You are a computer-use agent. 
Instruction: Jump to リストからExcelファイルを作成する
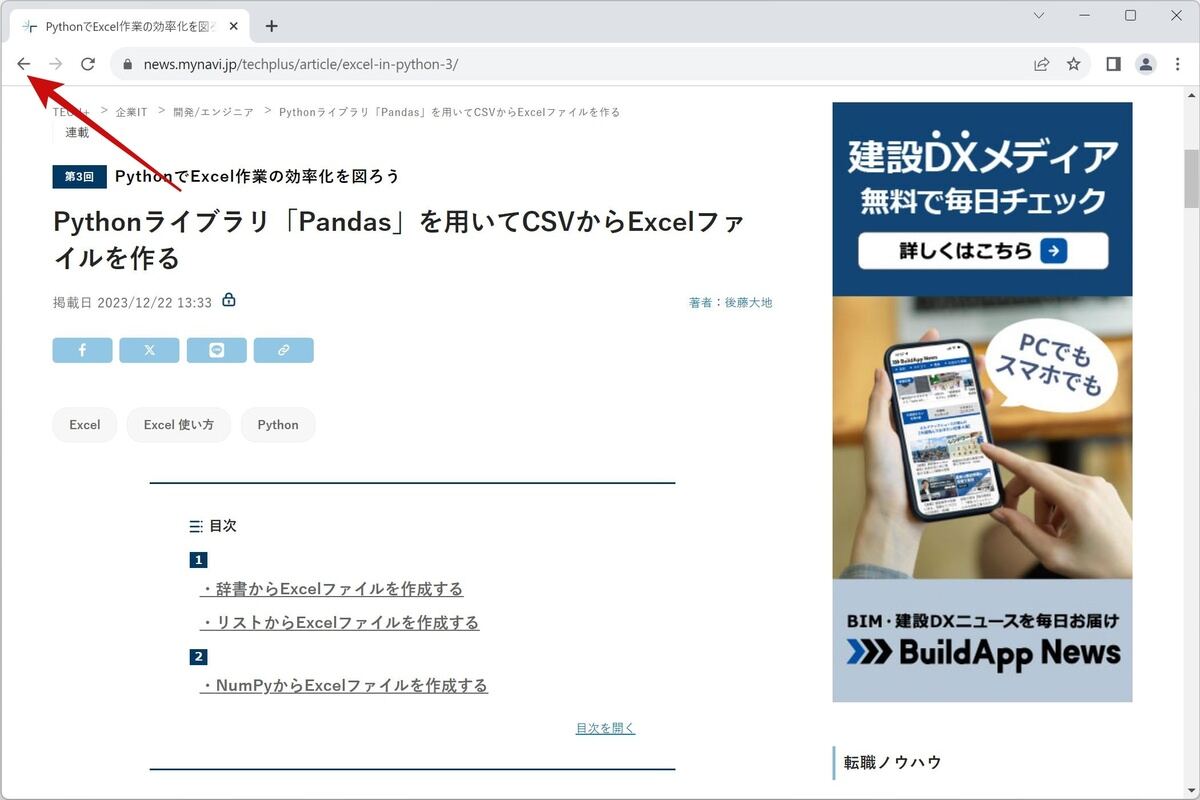pyautogui.click(x=340, y=622)
